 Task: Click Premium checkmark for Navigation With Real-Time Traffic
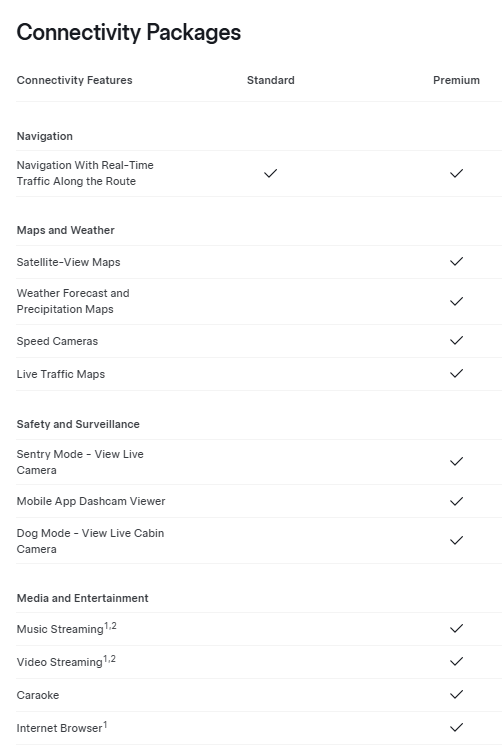click(x=456, y=173)
